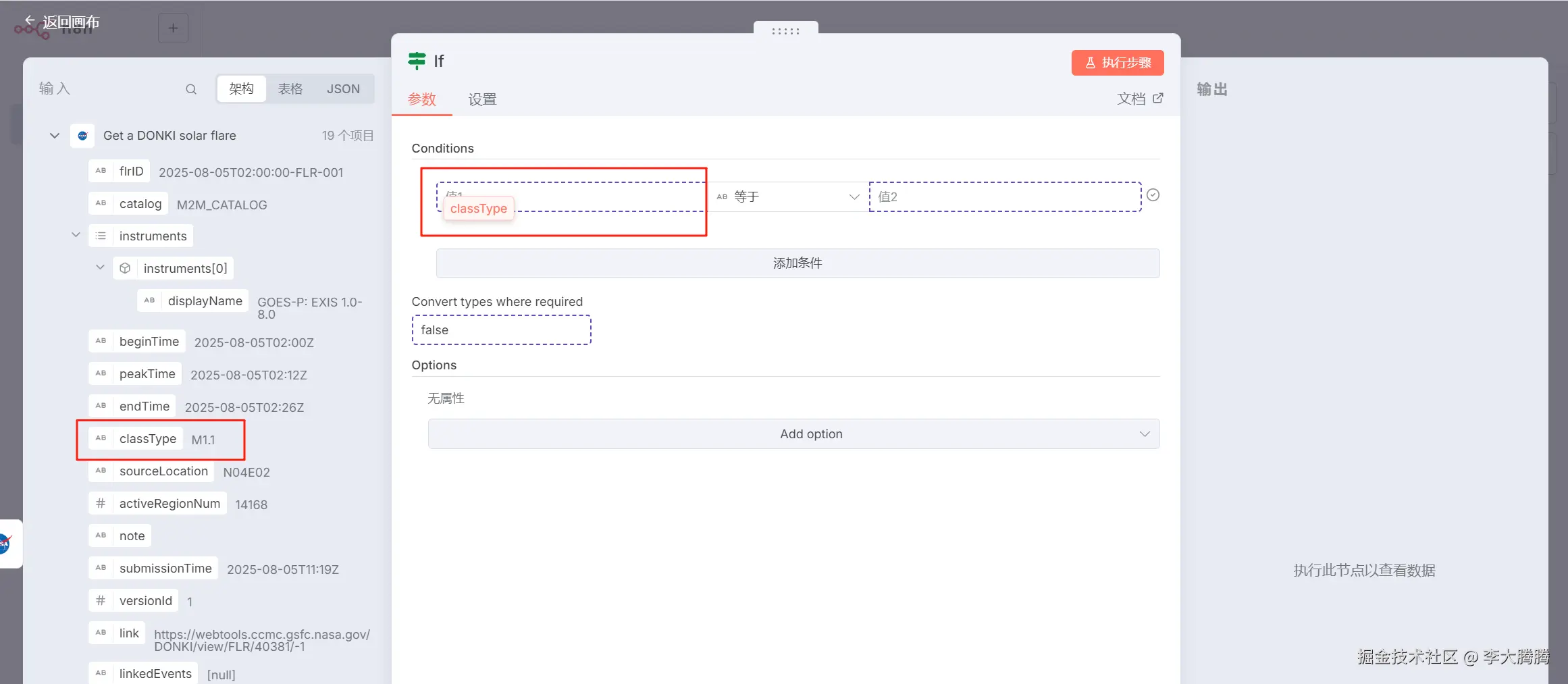Click the plus button in top bar
The width and height of the screenshot is (1568, 684).
click(x=174, y=28)
